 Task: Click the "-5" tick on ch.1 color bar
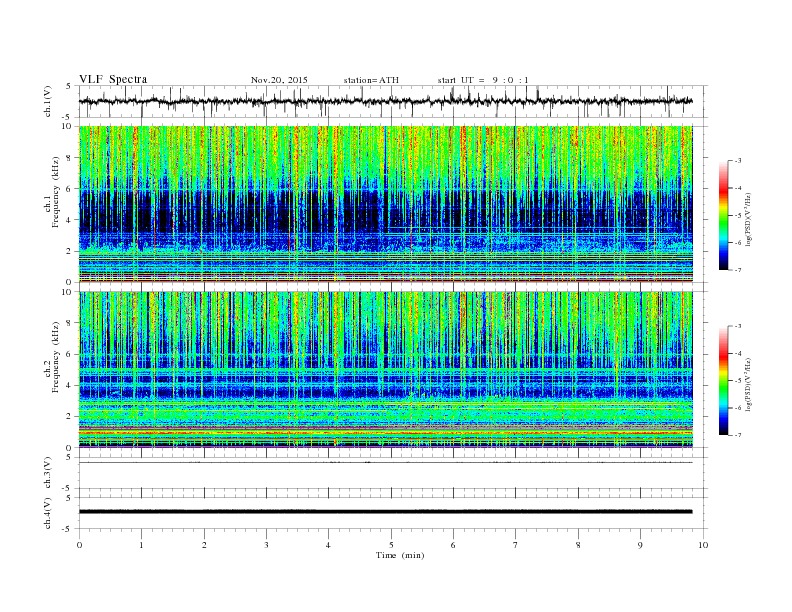coord(738,216)
